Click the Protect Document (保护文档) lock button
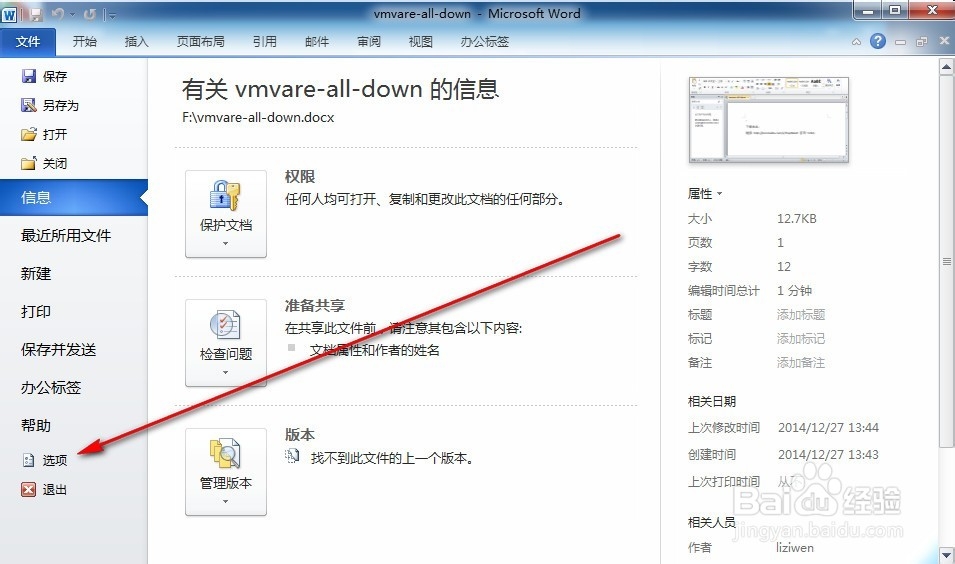The image size is (955, 564). 226,214
